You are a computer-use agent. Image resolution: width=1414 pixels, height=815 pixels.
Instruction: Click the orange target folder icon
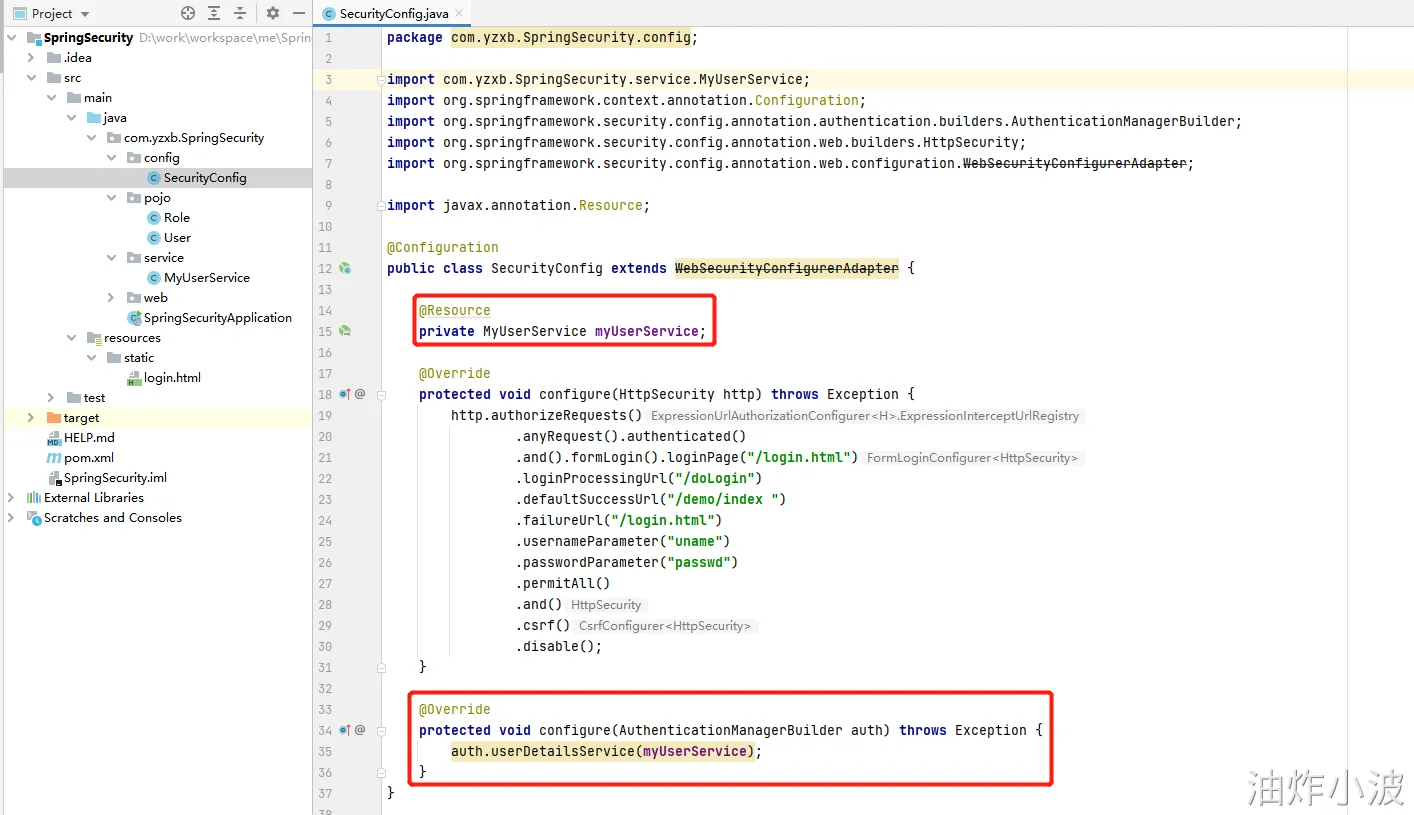pos(54,418)
